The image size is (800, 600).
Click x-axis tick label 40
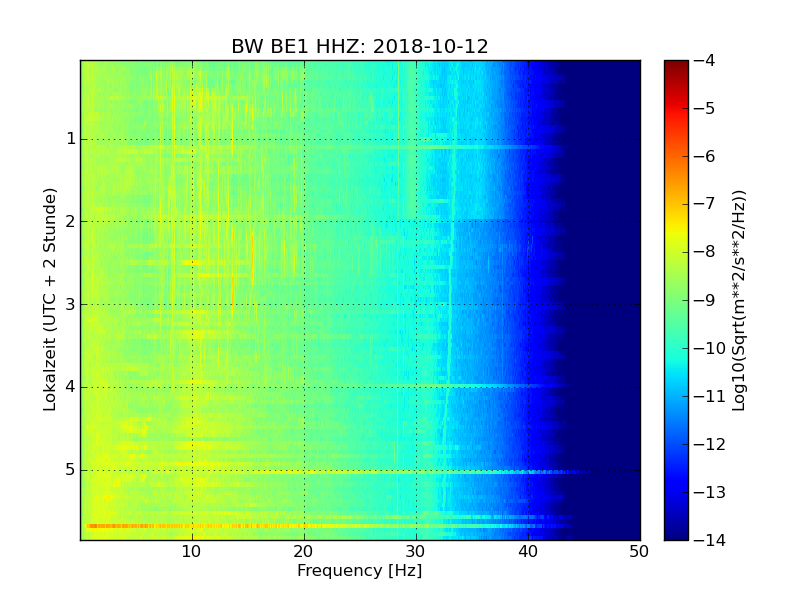(528, 552)
